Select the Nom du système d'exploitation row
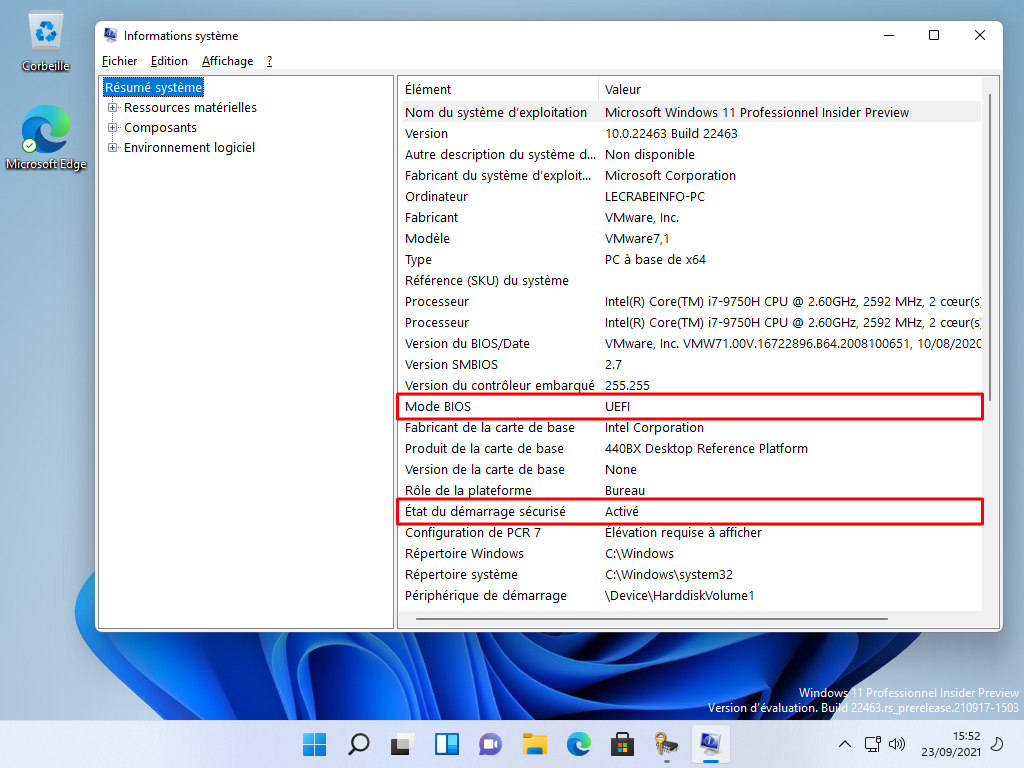Viewport: 1024px width, 768px height. pyautogui.click(x=690, y=112)
